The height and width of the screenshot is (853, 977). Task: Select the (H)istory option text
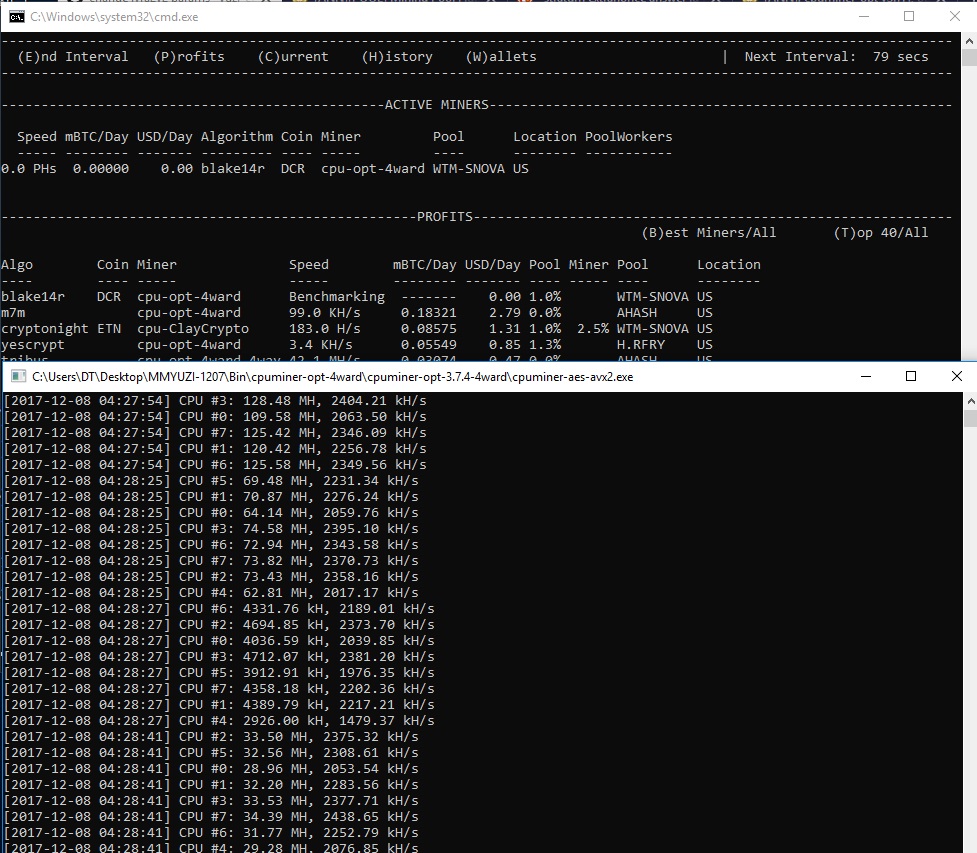397,57
